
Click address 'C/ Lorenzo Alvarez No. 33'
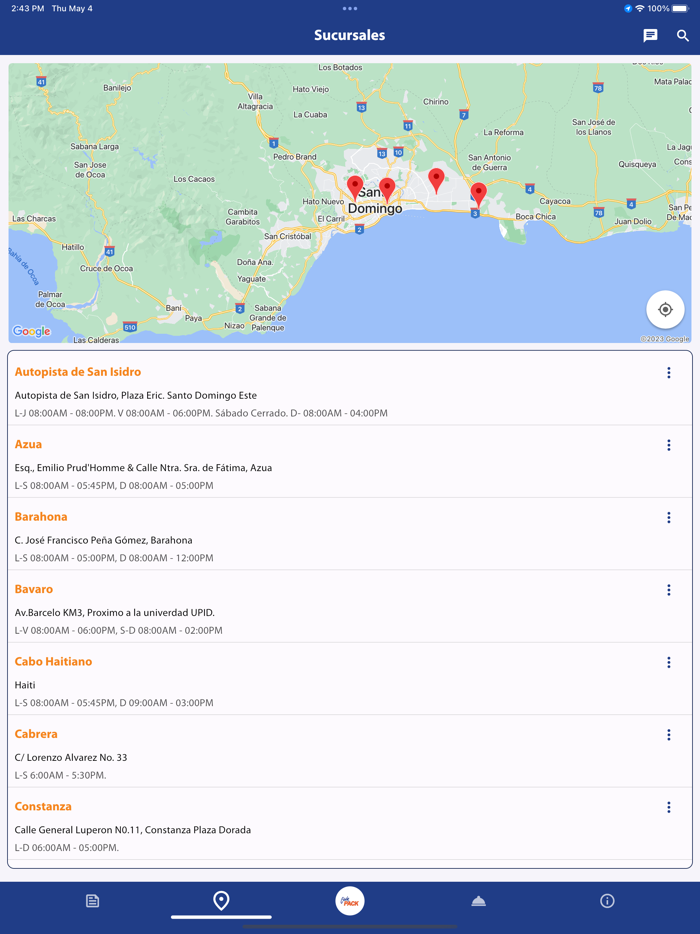71,758
